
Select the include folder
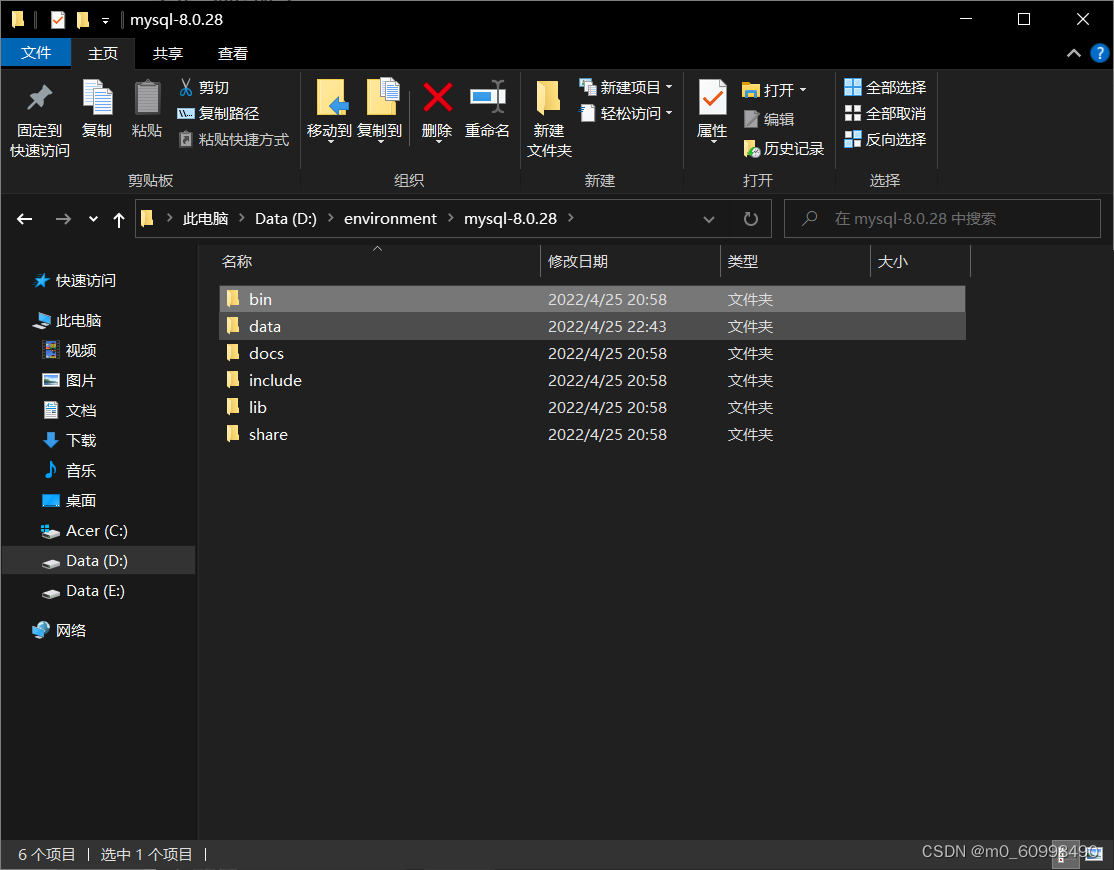tap(593, 380)
